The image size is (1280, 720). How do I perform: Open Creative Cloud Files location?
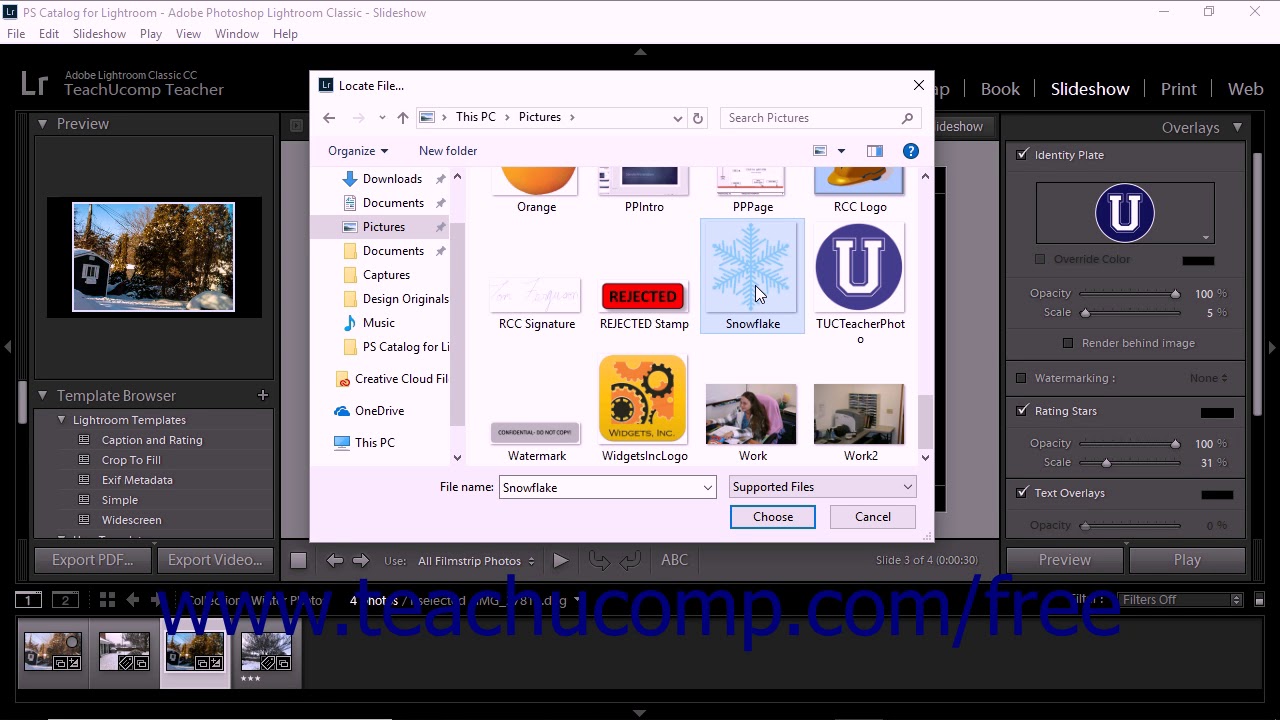pyautogui.click(x=392, y=379)
